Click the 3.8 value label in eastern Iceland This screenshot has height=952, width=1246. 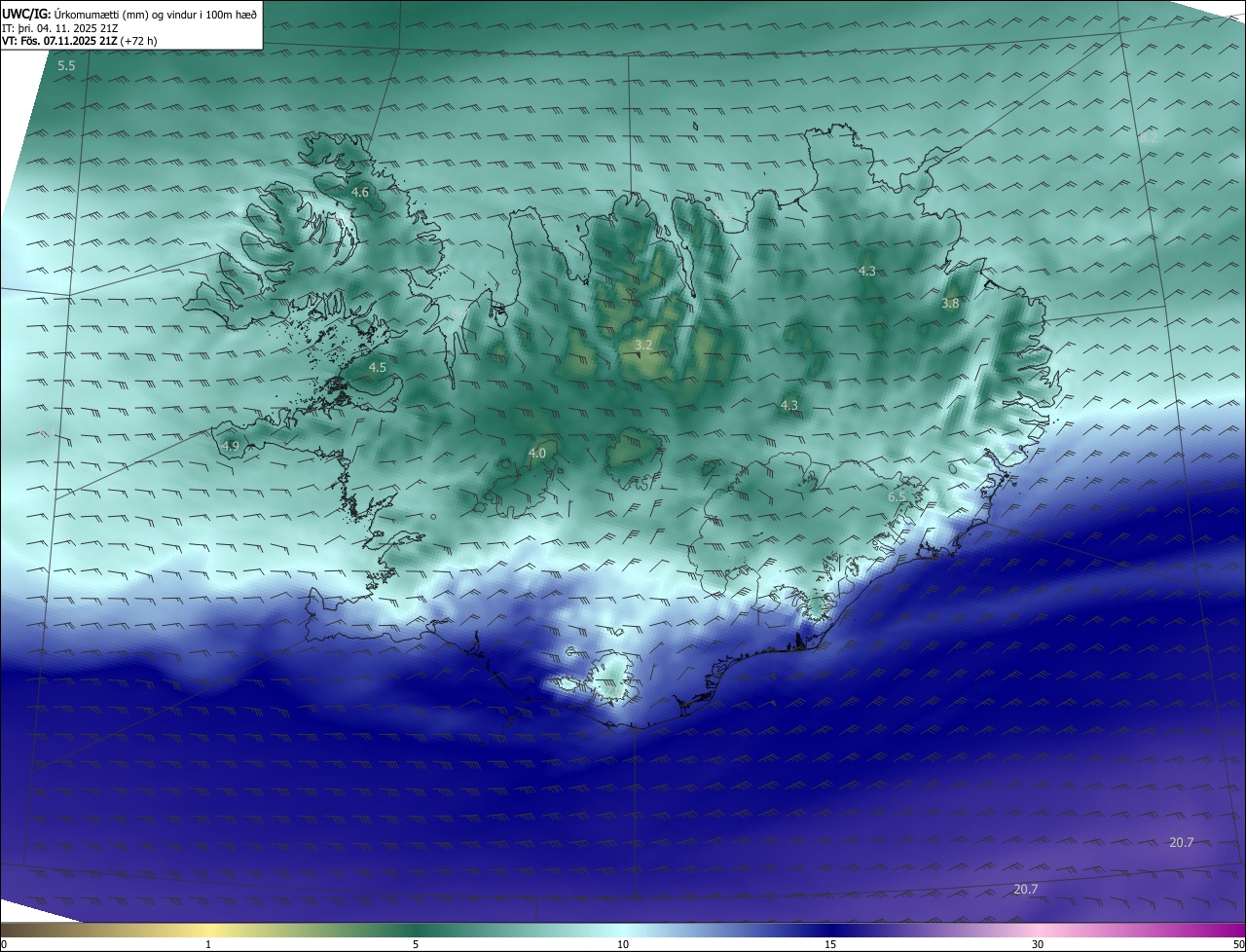pyautogui.click(x=950, y=303)
